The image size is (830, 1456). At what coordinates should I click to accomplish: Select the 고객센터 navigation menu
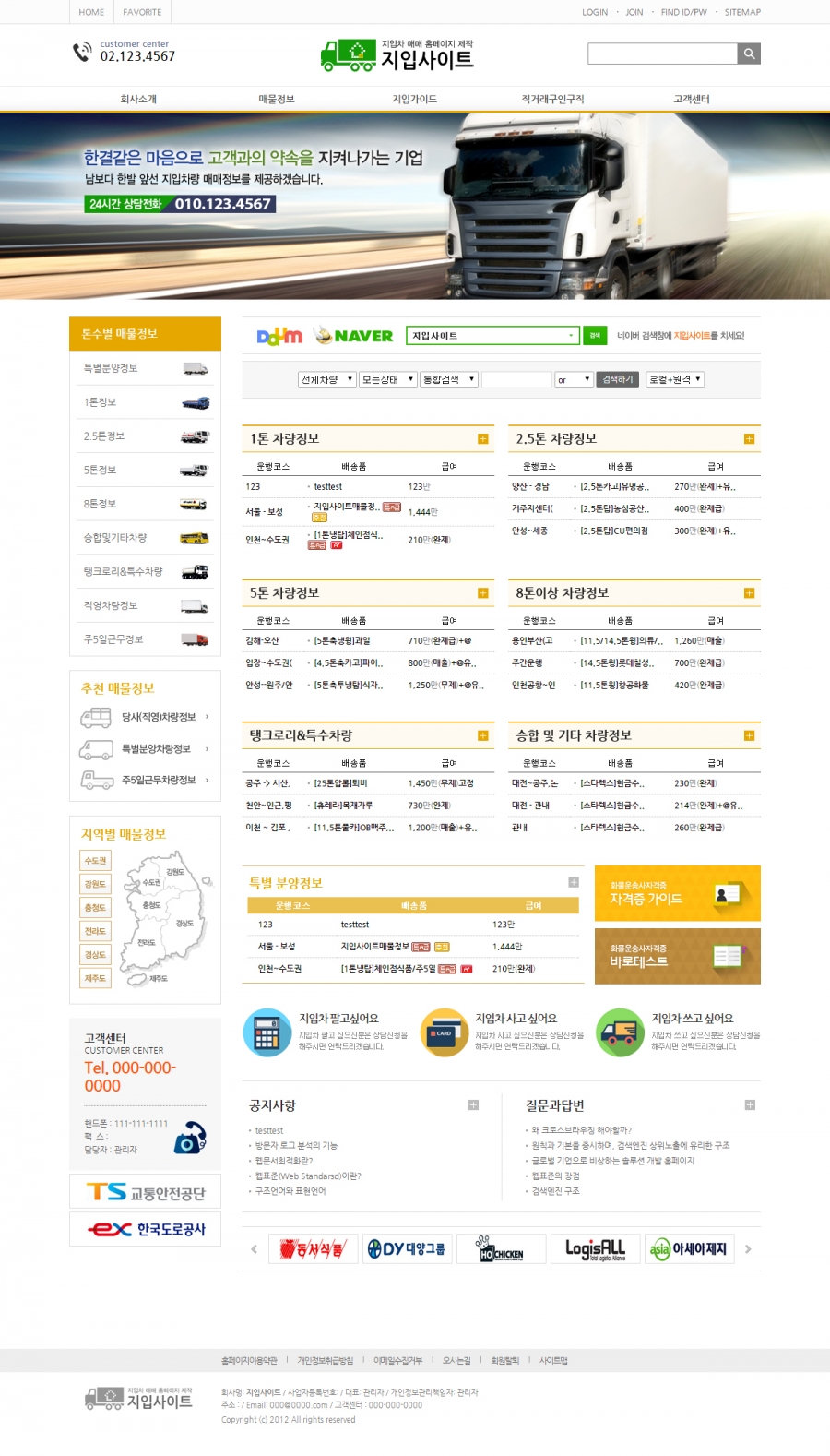tap(691, 100)
